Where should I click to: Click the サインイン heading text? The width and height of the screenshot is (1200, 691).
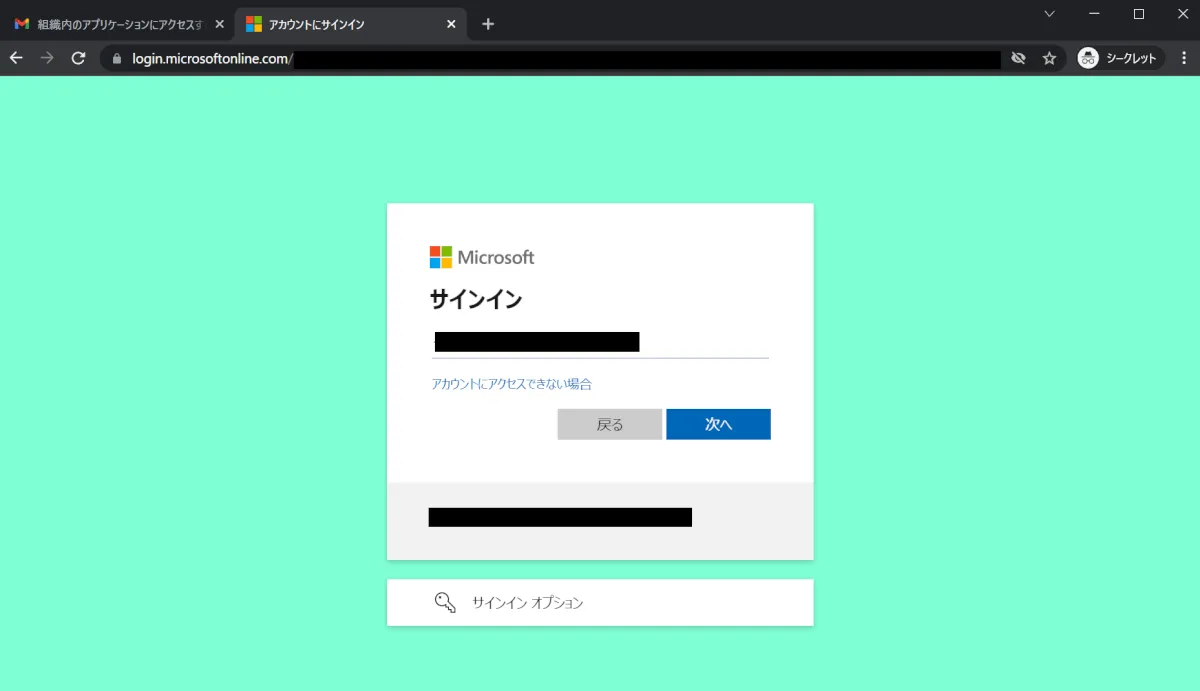[x=476, y=299]
